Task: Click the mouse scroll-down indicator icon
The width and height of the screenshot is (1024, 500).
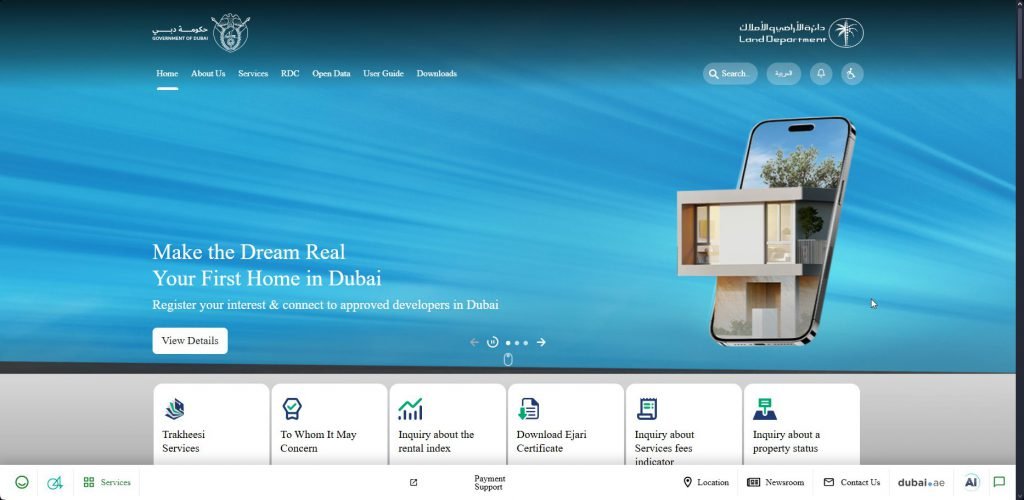Action: 508,360
